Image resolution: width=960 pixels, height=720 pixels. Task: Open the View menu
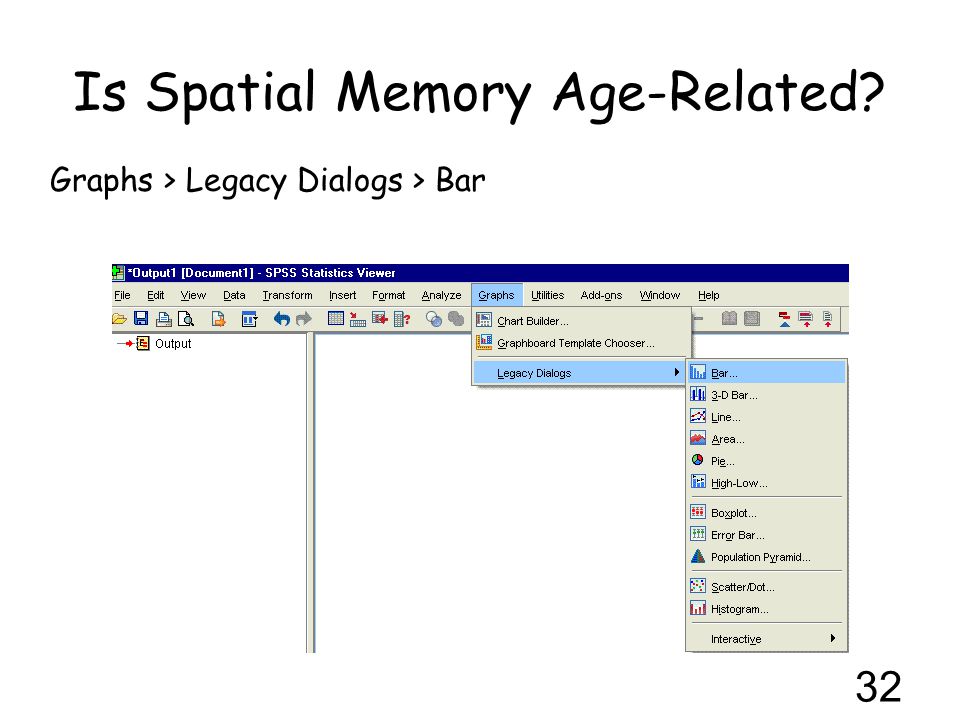click(x=193, y=295)
